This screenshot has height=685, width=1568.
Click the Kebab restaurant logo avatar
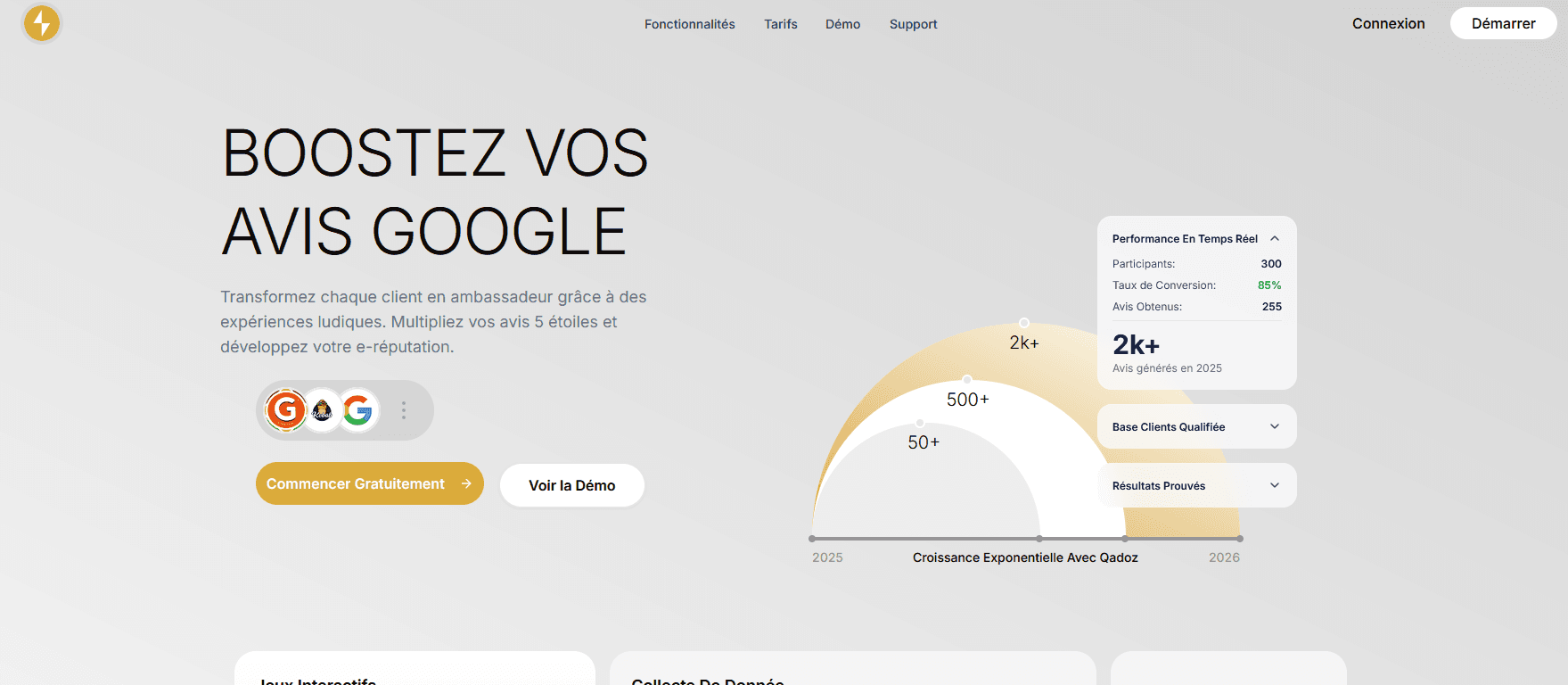322,410
